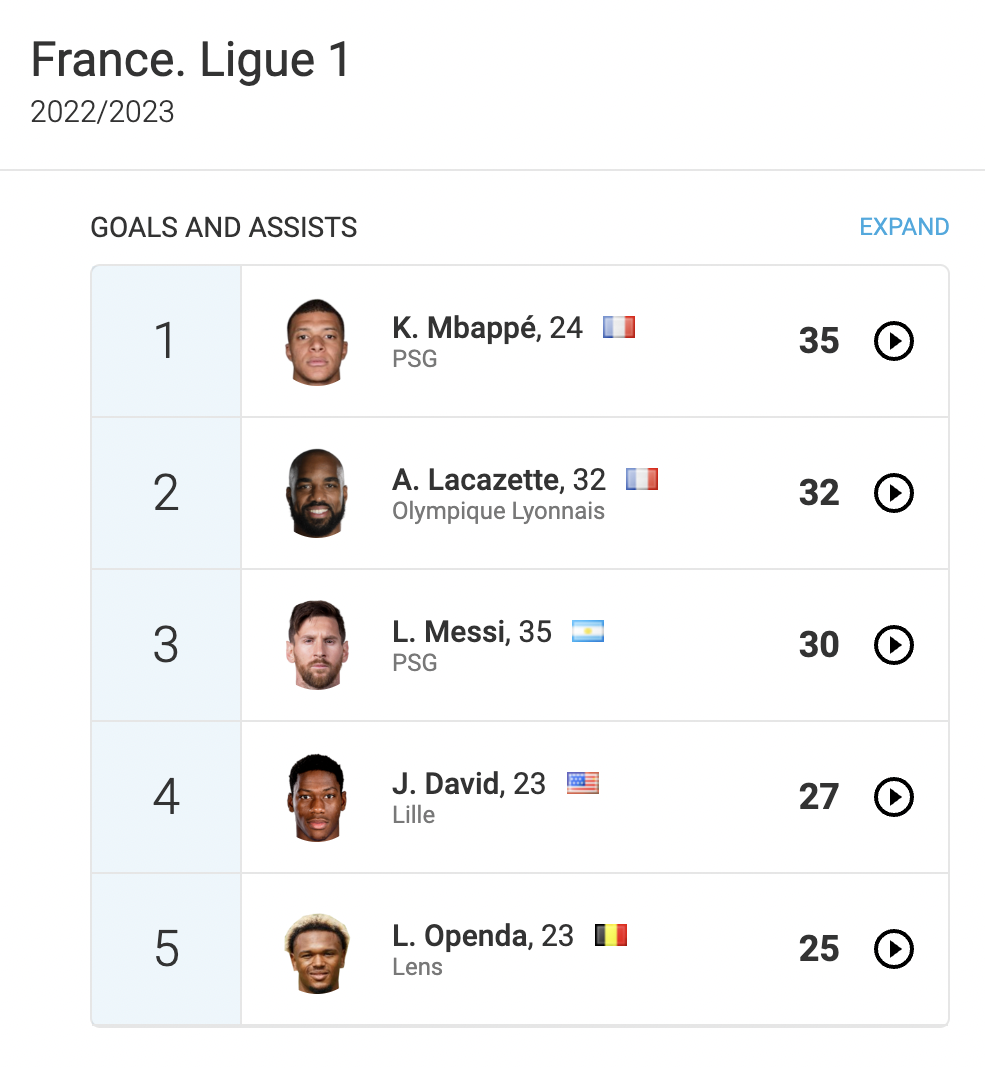Open the headshot in the Lacazette row
This screenshot has width=985, height=1068.
tap(316, 494)
